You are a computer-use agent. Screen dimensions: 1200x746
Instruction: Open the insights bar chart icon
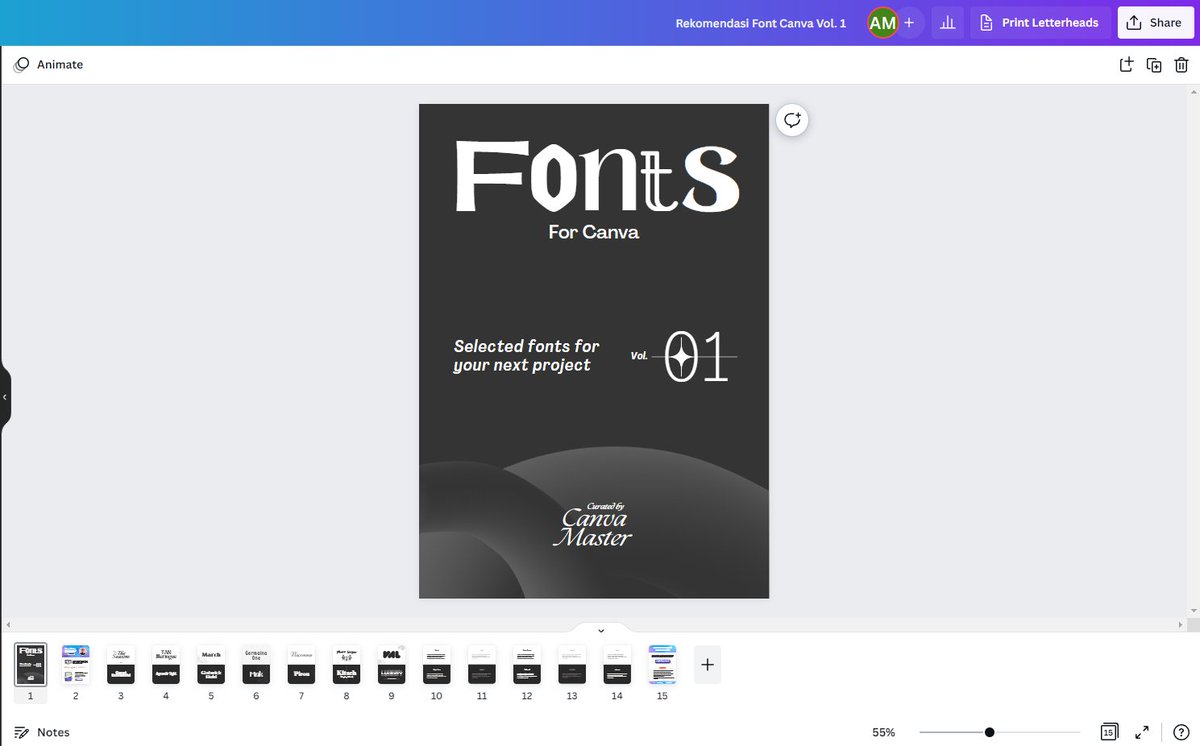[947, 22]
